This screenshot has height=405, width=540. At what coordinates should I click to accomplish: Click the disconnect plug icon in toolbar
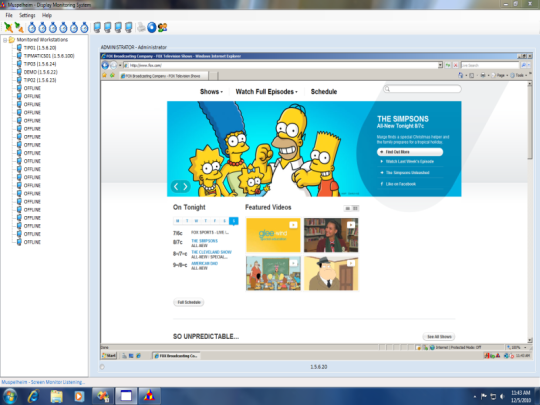click(19, 27)
